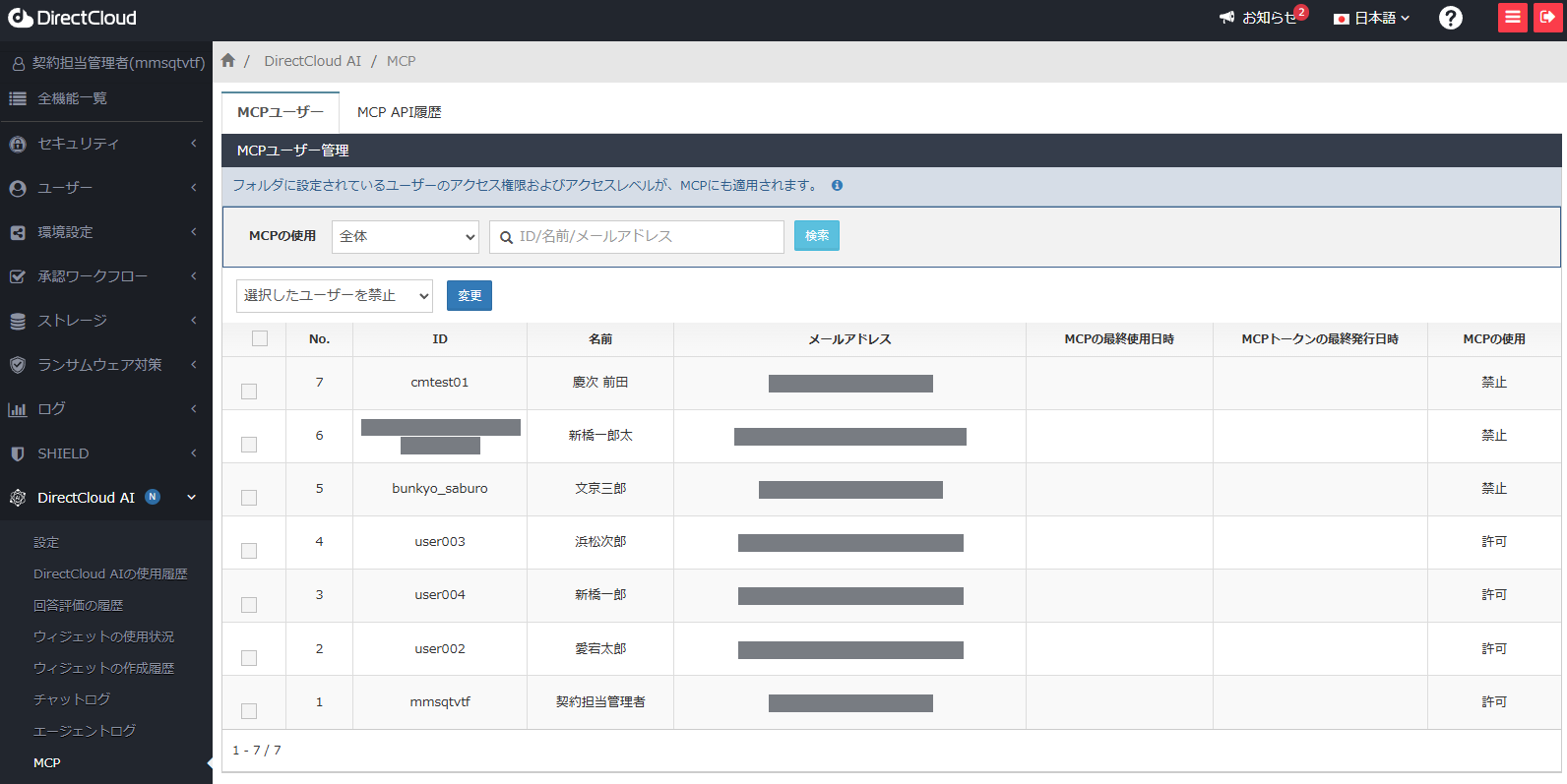Image resolution: width=1567 pixels, height=784 pixels.
Task: Open the お知らせ notifications link
Action: 1269,18
